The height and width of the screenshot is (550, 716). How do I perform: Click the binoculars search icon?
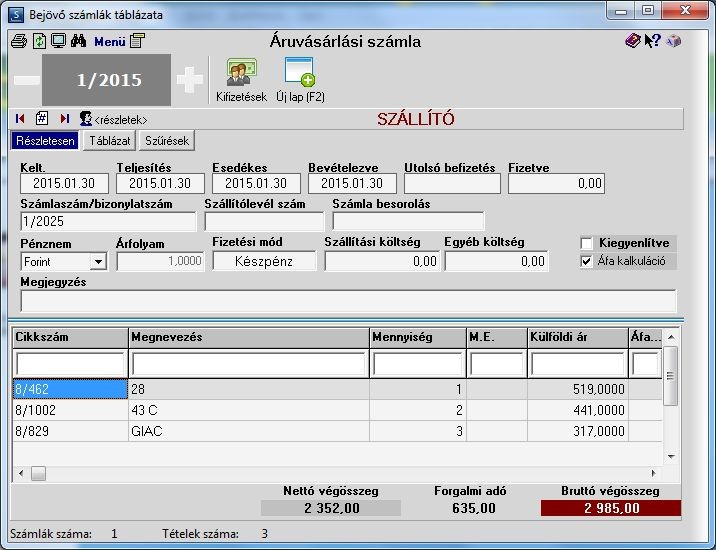tap(79, 41)
